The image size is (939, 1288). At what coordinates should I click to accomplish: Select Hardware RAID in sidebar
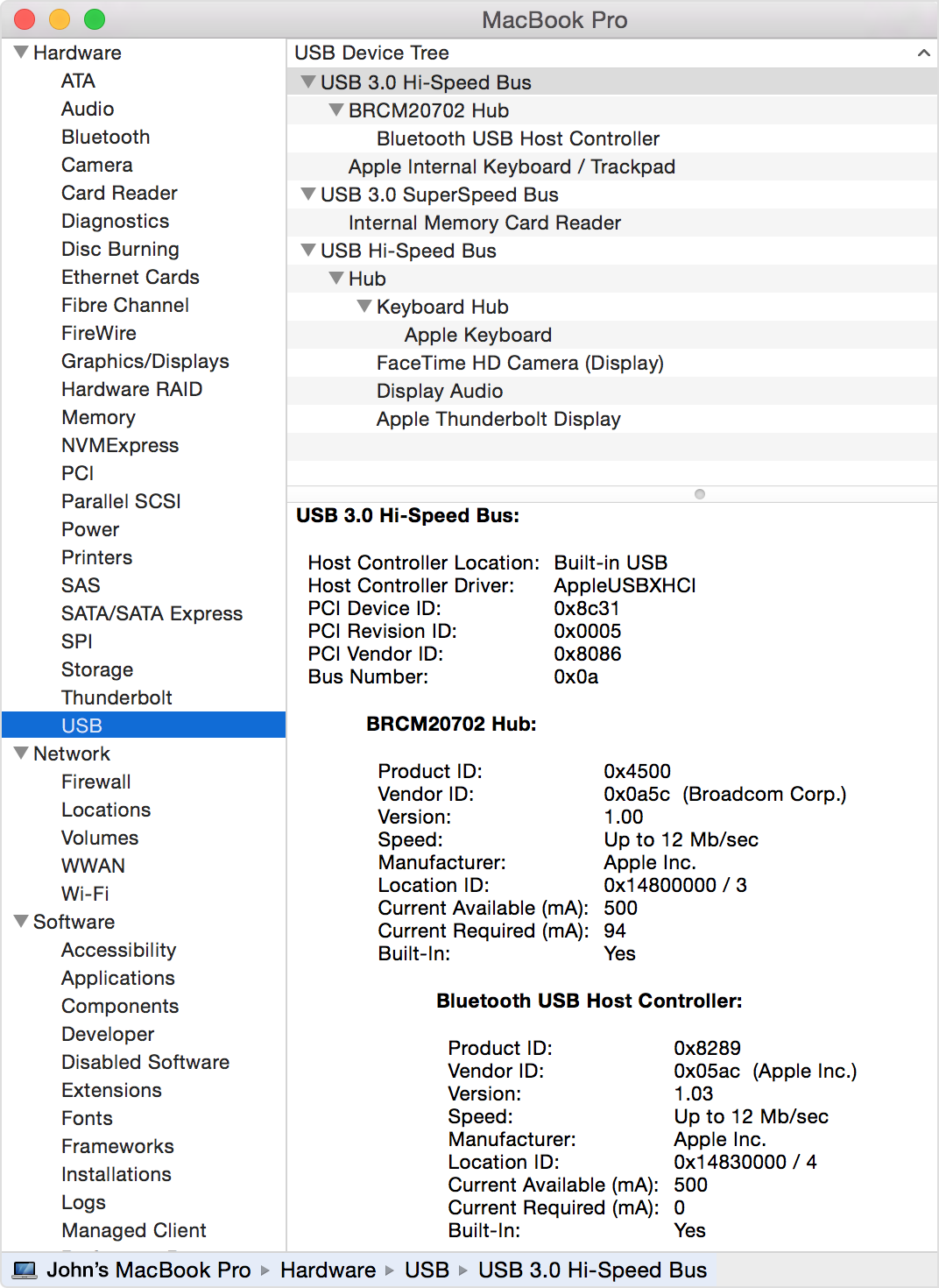132,390
